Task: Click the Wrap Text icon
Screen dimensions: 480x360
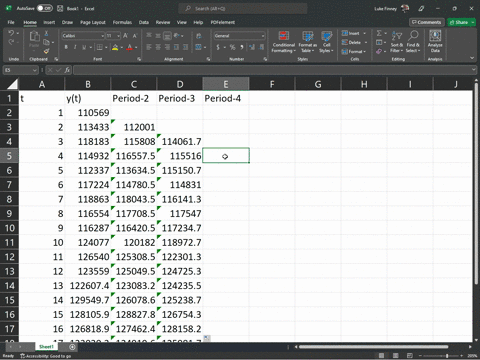Action: [x=199, y=36]
